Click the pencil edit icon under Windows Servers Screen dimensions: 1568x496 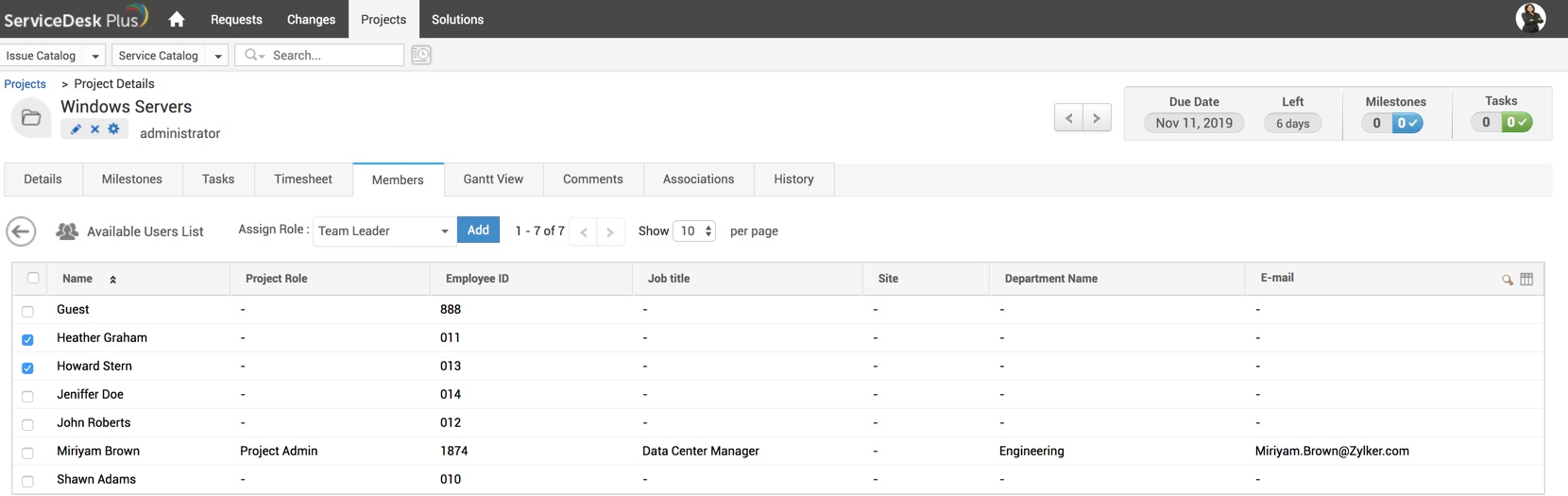(76, 129)
